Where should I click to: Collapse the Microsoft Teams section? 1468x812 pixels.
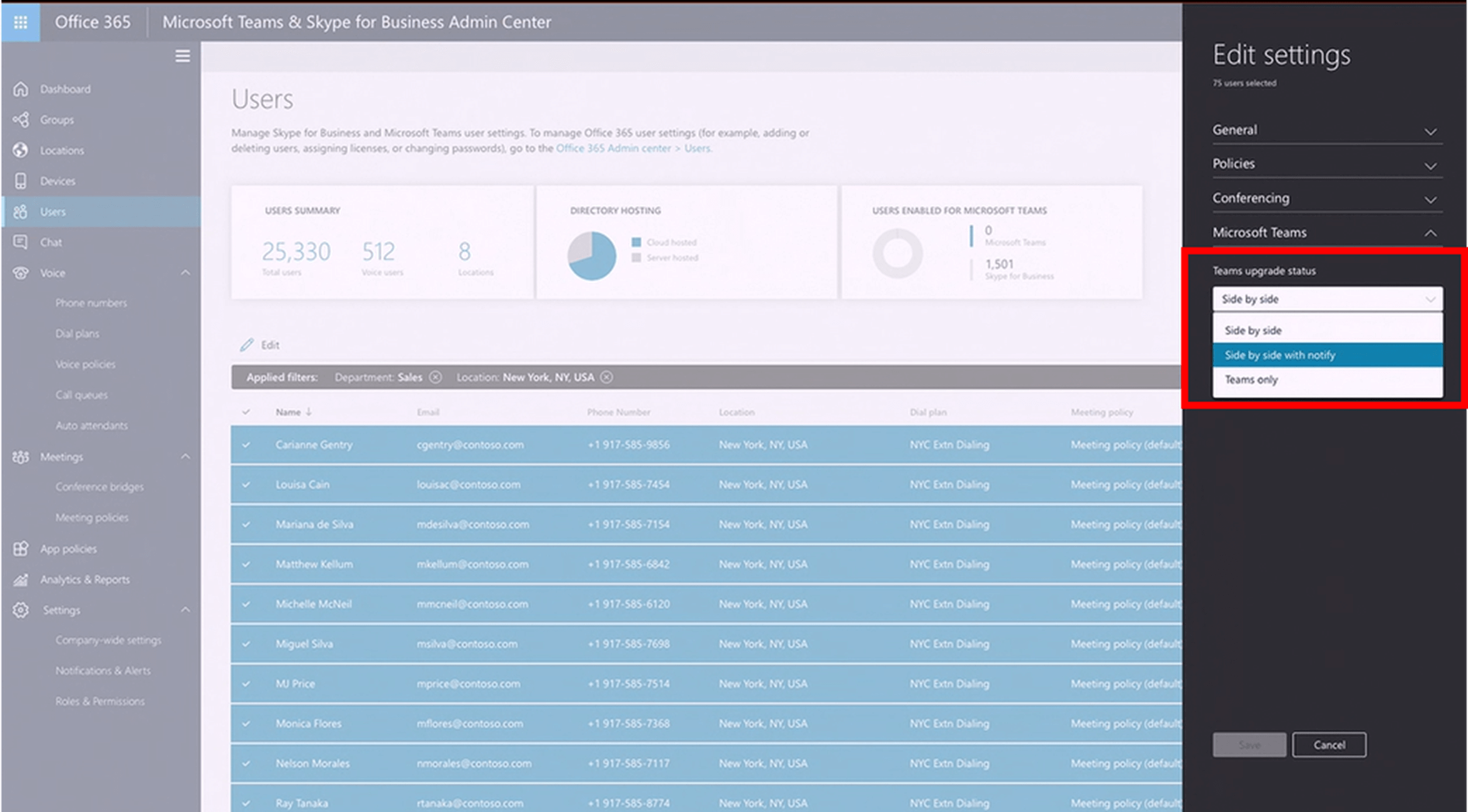1430,233
